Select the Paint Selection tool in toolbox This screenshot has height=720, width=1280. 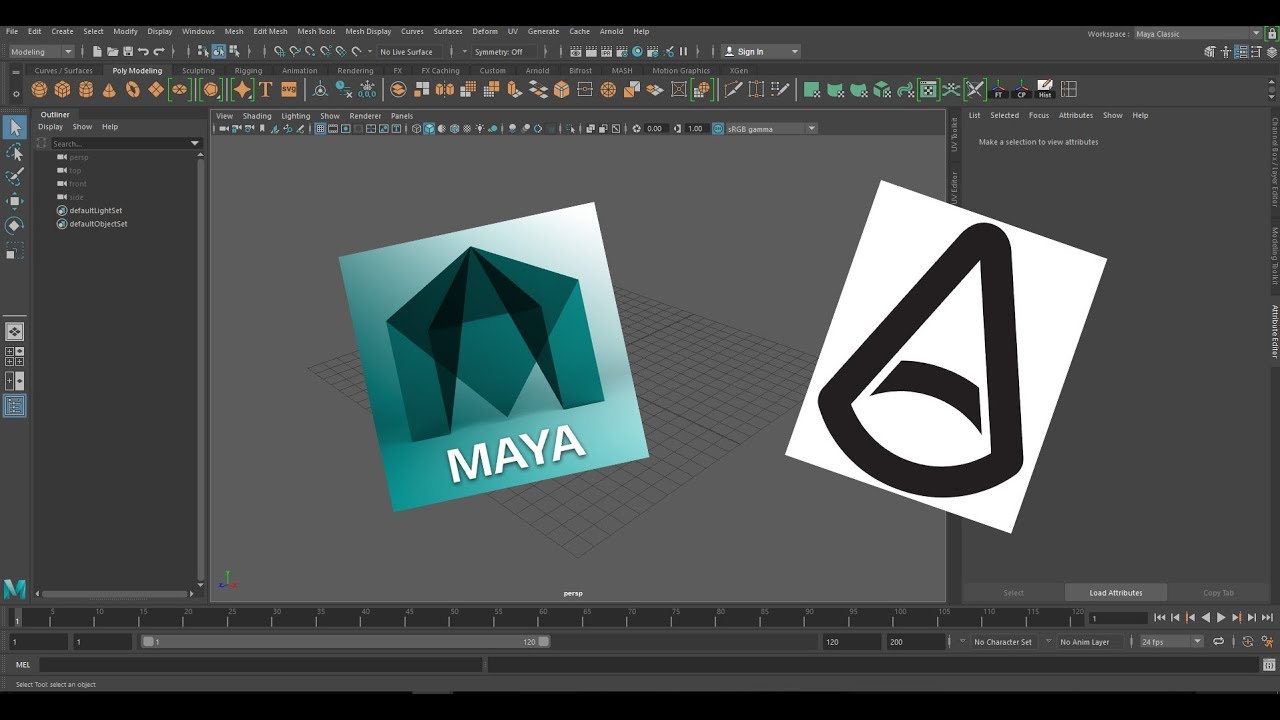point(14,176)
